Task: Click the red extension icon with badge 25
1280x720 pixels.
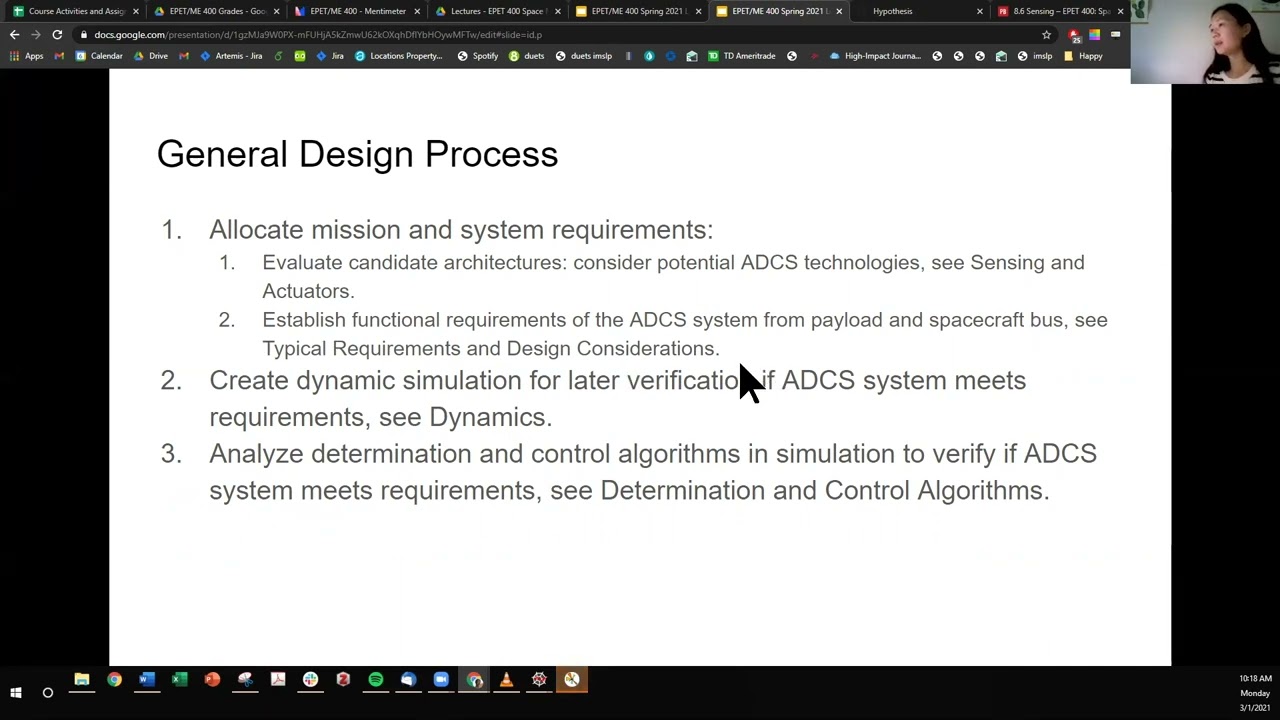Action: click(1074, 35)
